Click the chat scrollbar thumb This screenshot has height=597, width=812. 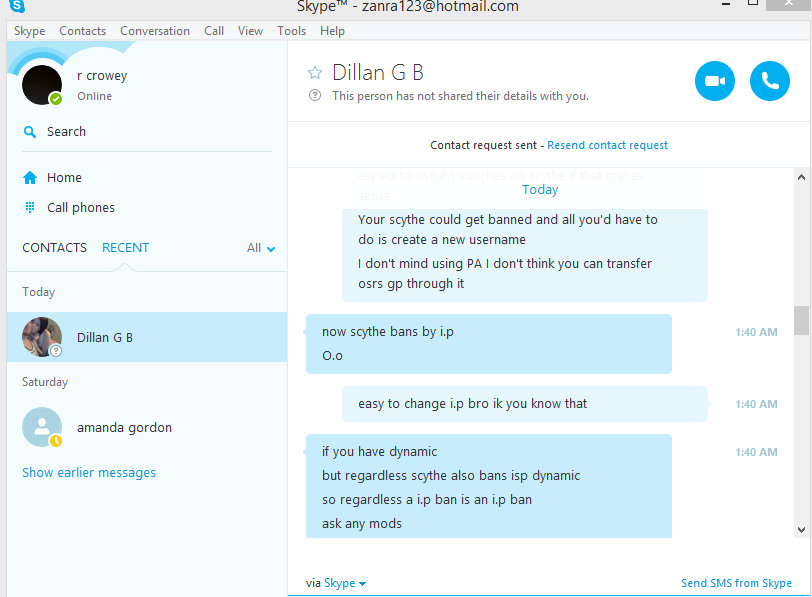pos(802,321)
